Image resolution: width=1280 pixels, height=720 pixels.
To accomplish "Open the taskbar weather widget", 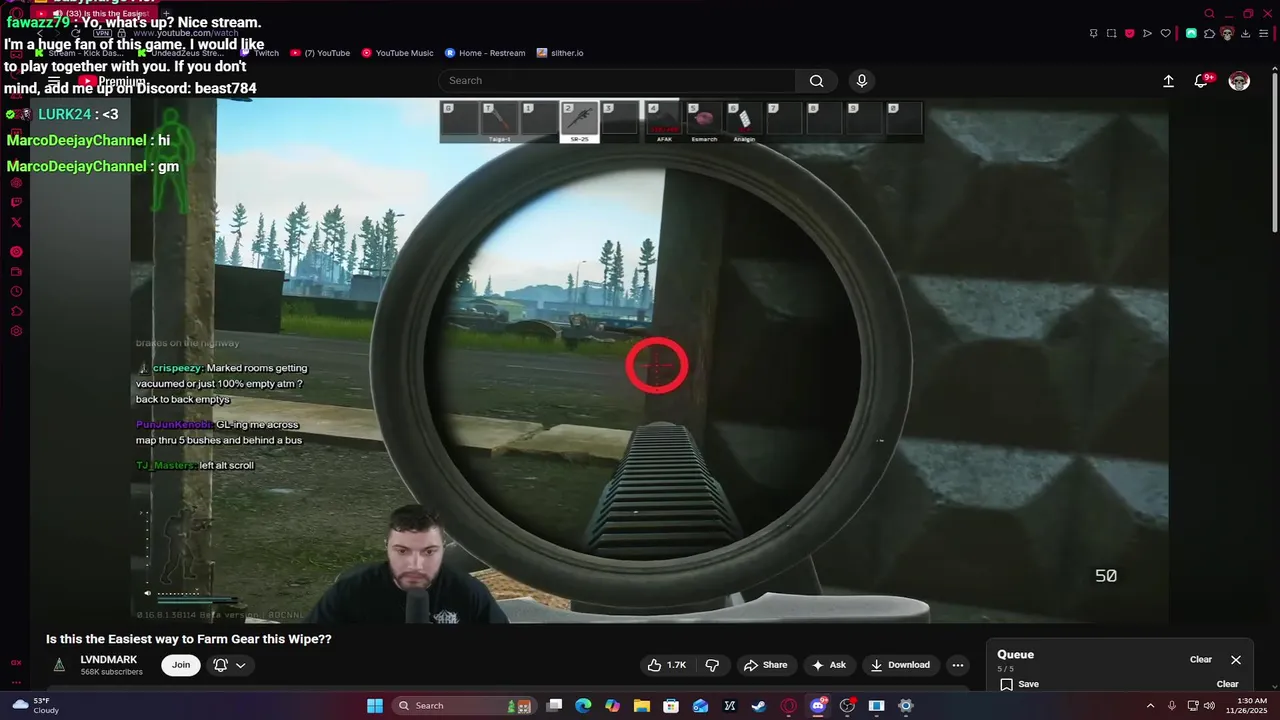I will 34,706.
